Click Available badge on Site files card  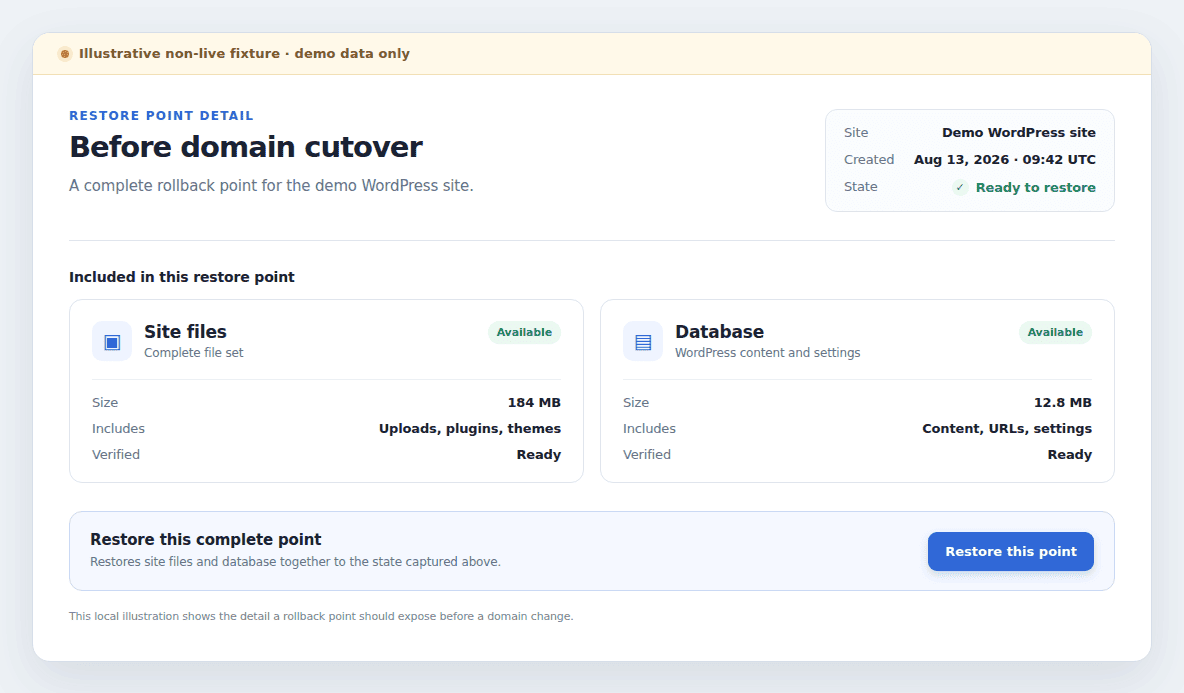point(524,332)
